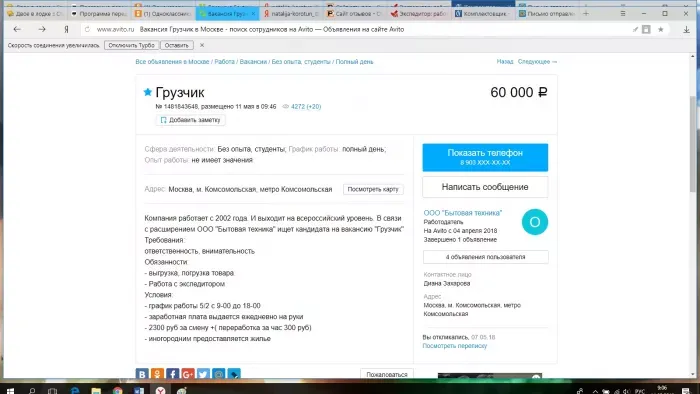Click Работа breadcrumb link
Image resolution: width=700 pixels, height=394 pixels.
pos(225,62)
